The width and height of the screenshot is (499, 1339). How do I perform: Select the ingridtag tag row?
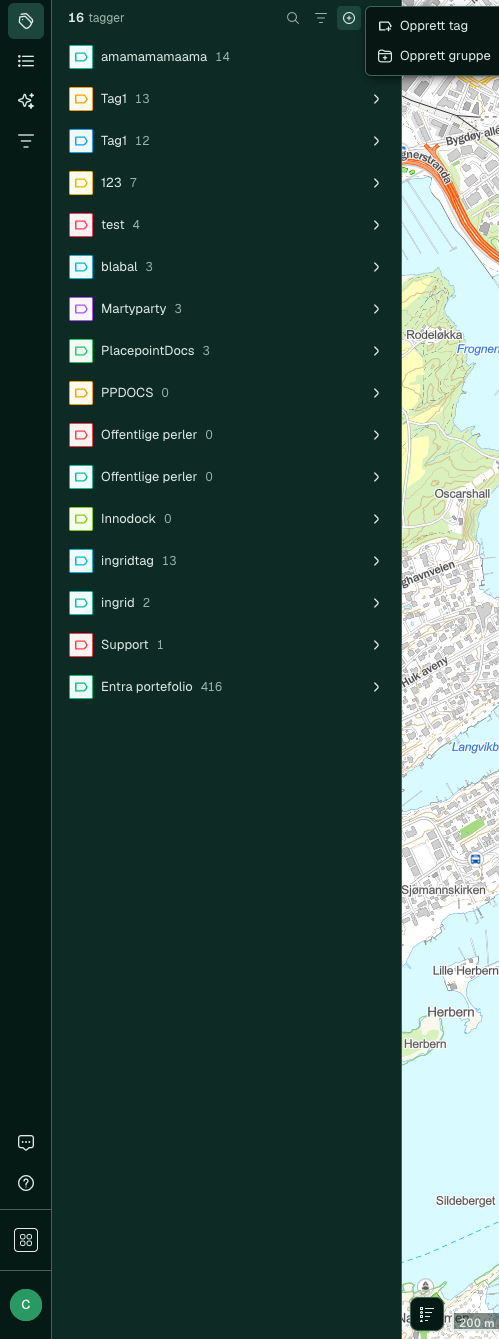[227, 561]
